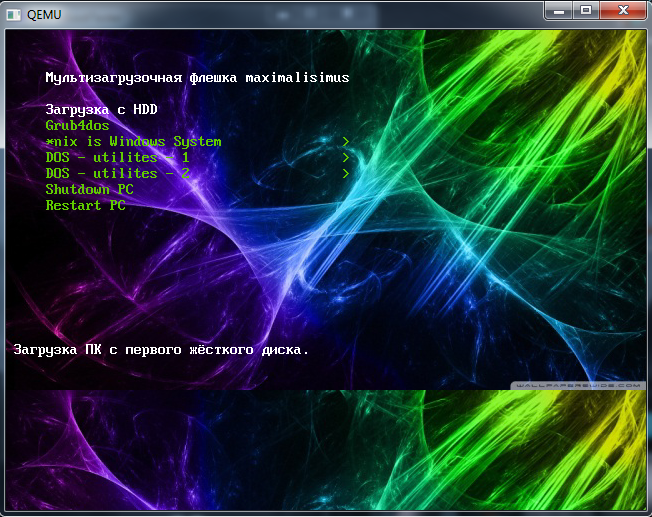Minimize the QEMU window

558,10
